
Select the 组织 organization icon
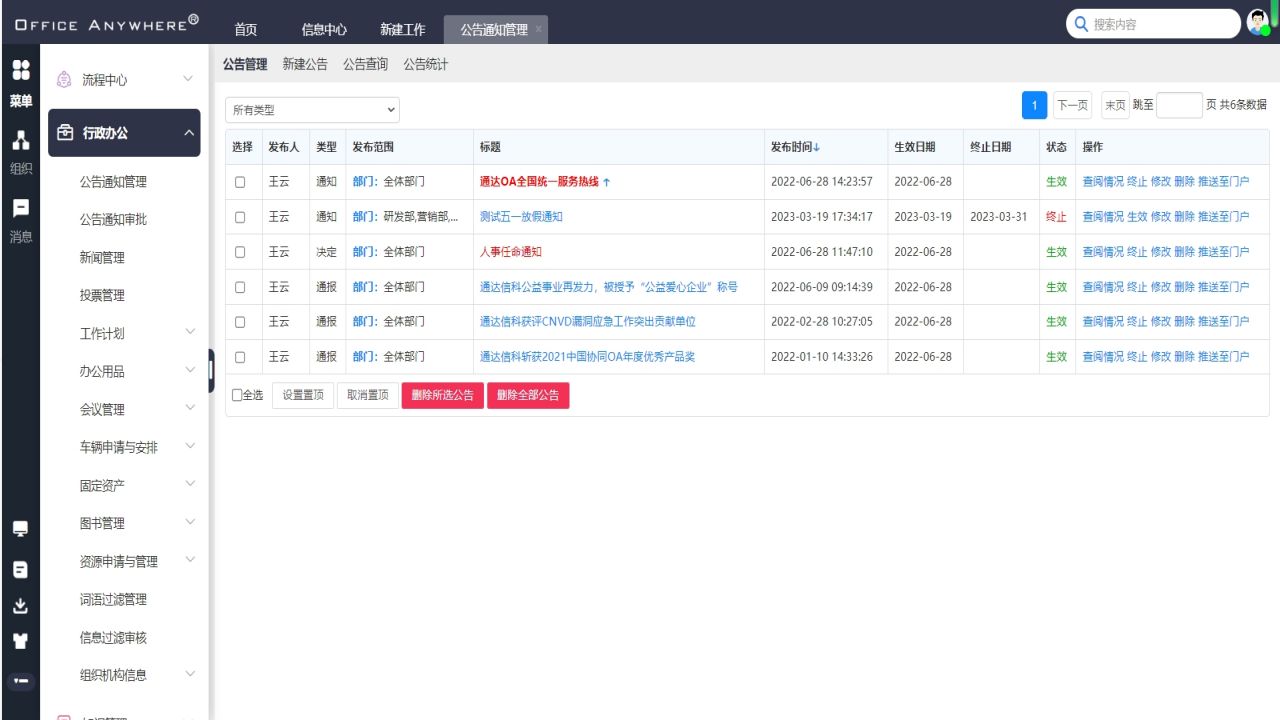coord(21,140)
